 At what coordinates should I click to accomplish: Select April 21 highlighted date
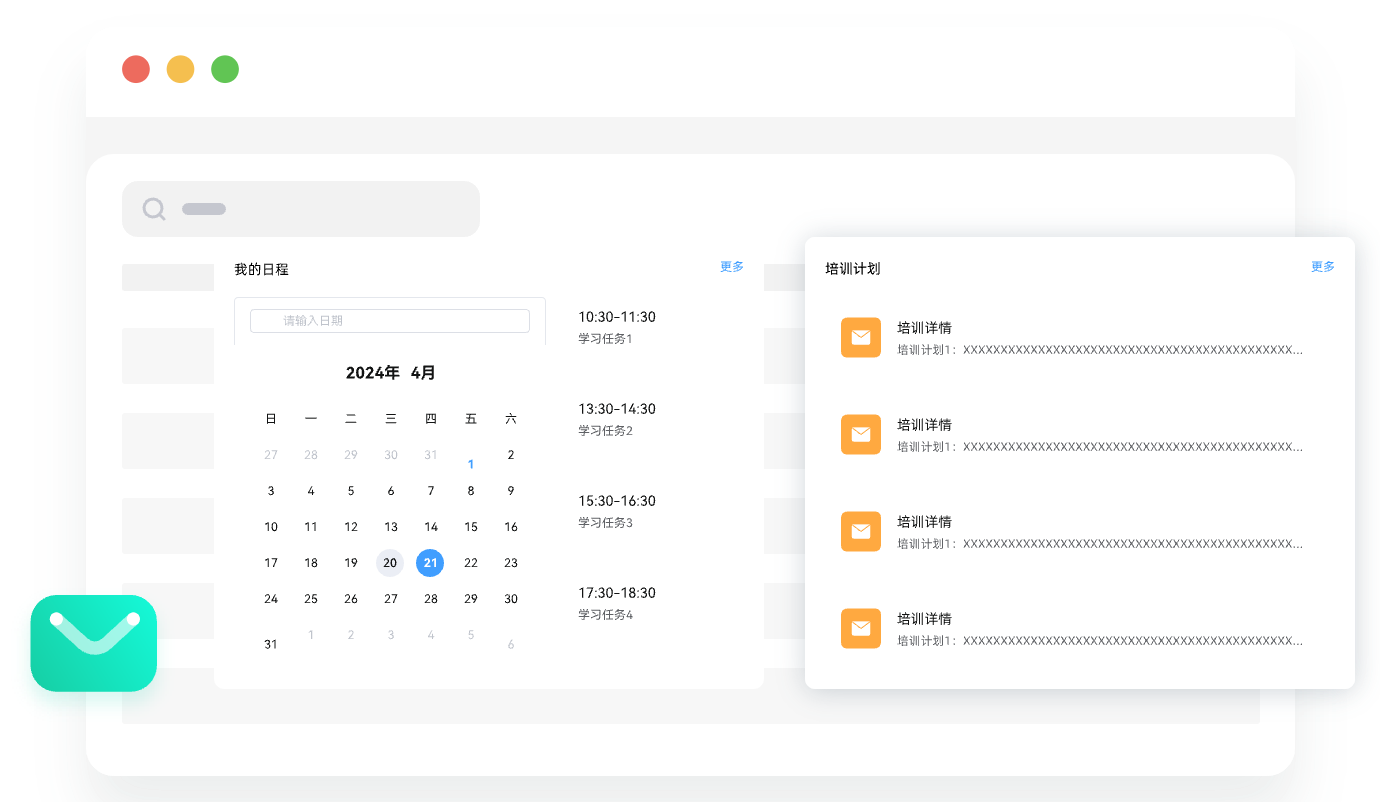point(430,563)
